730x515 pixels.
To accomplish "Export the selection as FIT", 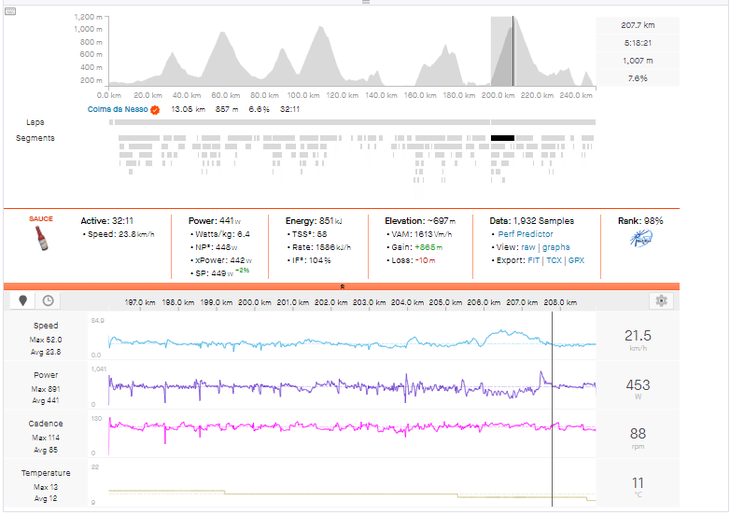I will pyautogui.click(x=535, y=260).
